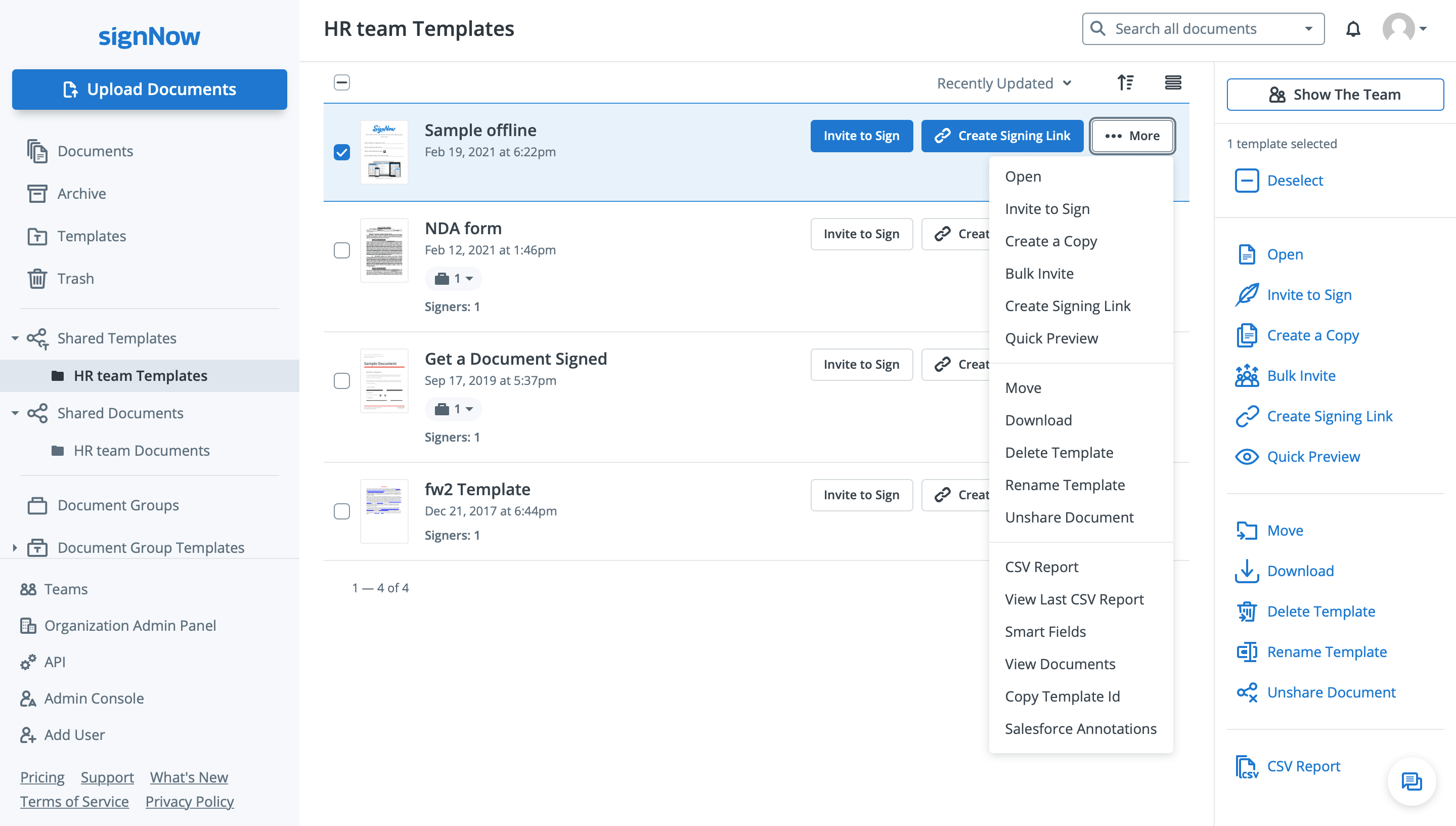Switch to list view layout icon
The width and height of the screenshot is (1456, 826).
(1173, 83)
